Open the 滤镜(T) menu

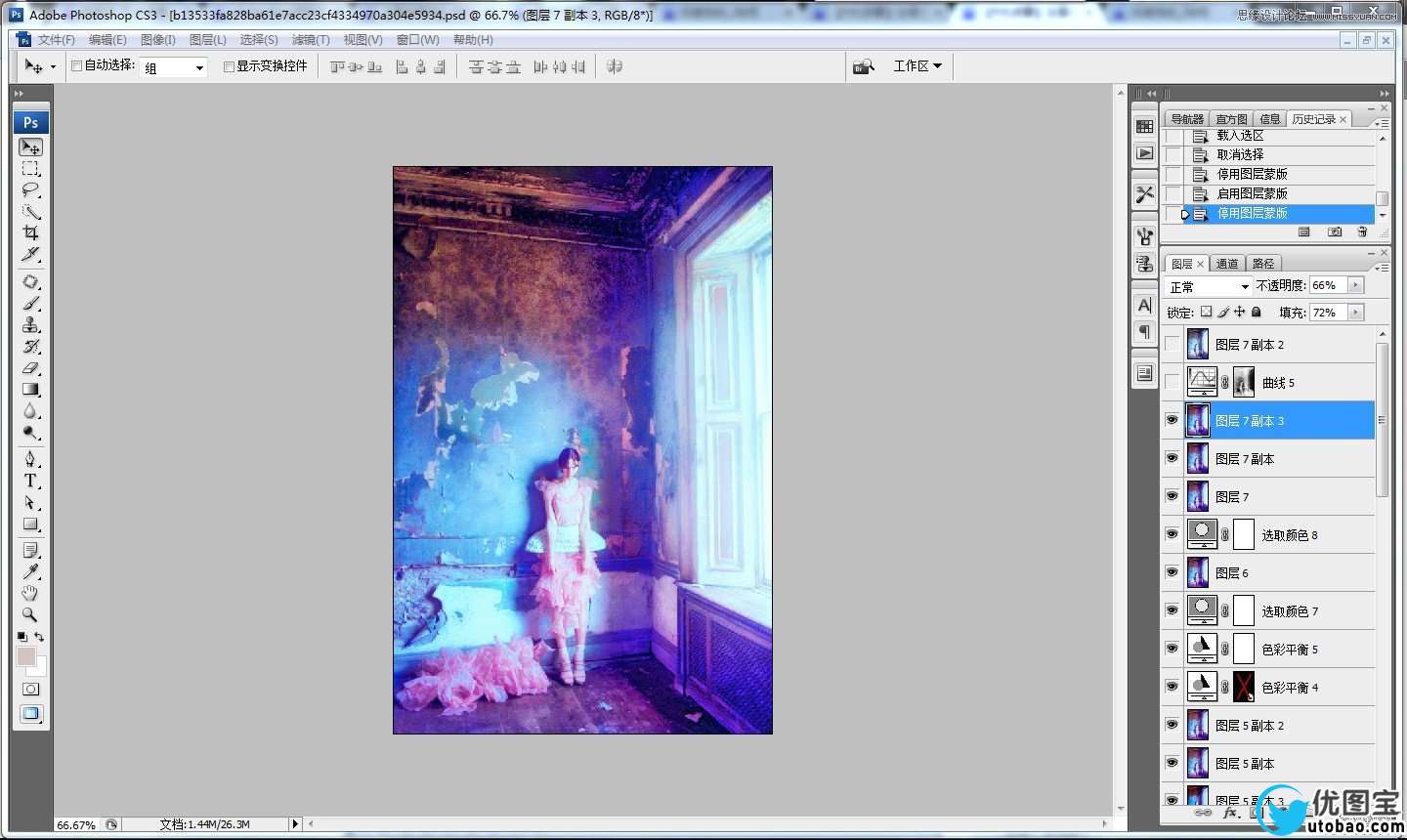311,40
